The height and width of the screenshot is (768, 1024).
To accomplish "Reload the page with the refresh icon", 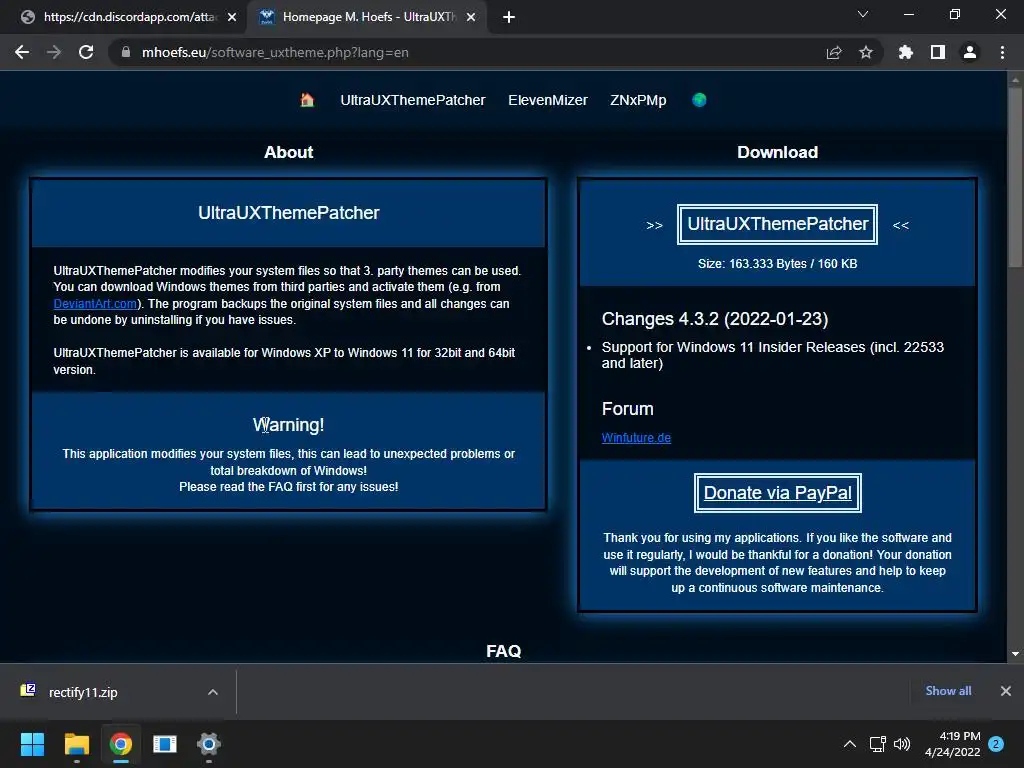I will (x=86, y=52).
